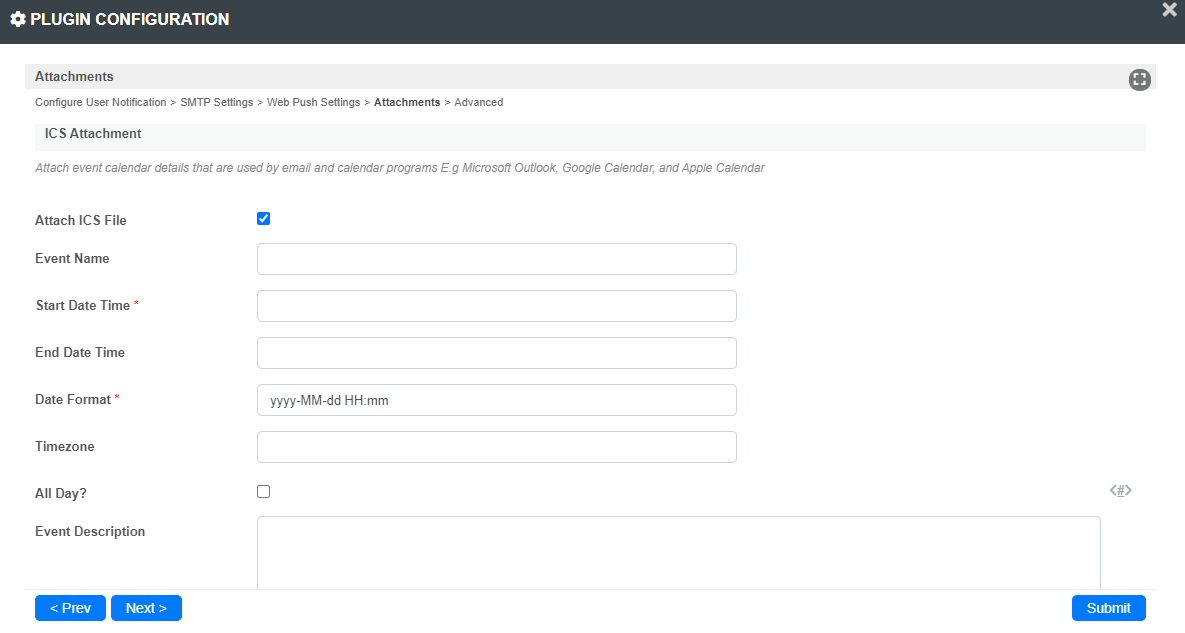Click the italic ICS help description
The width and height of the screenshot is (1185, 633).
pyautogui.click(x=400, y=168)
